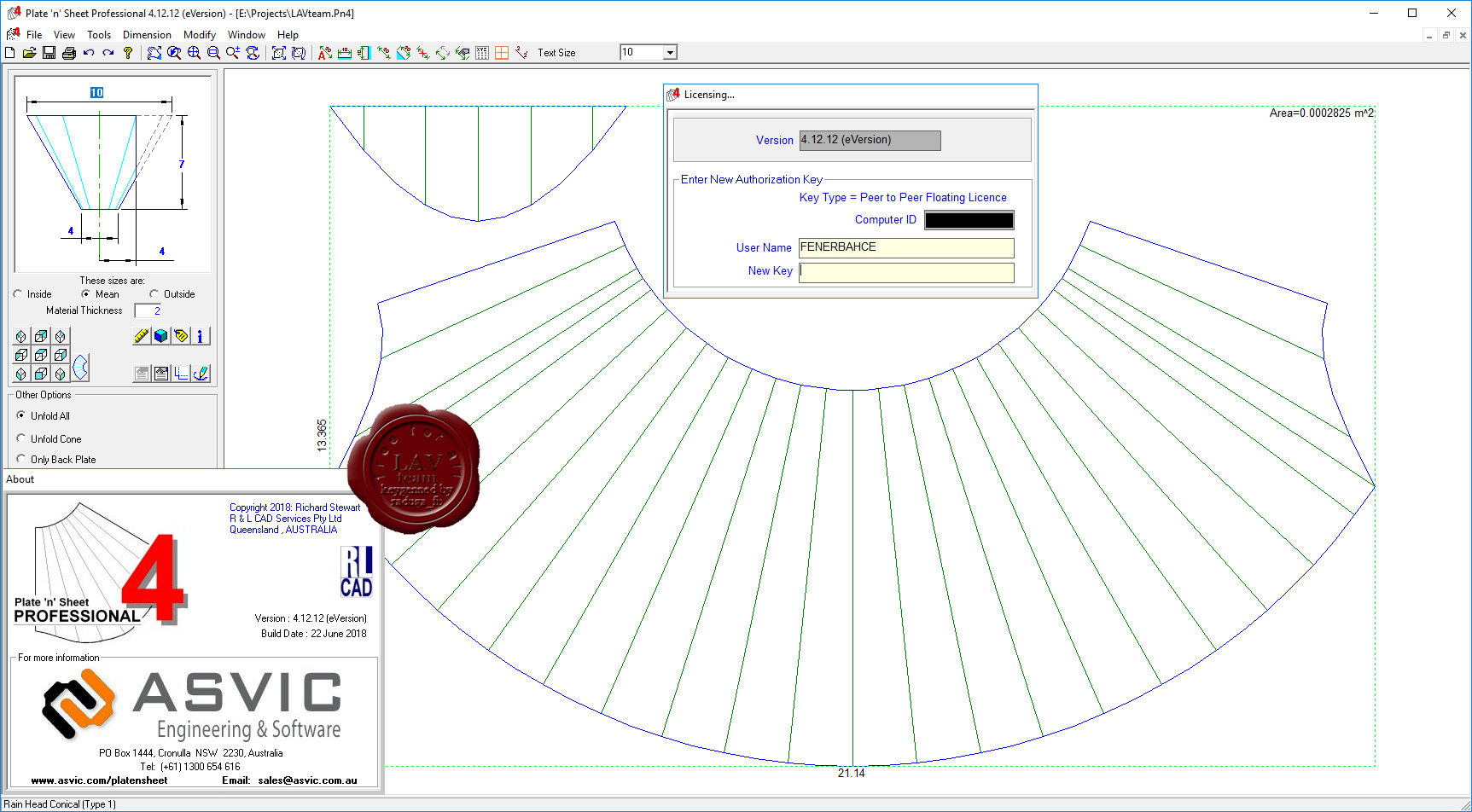The height and width of the screenshot is (812, 1472).
Task: Open the File menu
Action: click(x=34, y=35)
